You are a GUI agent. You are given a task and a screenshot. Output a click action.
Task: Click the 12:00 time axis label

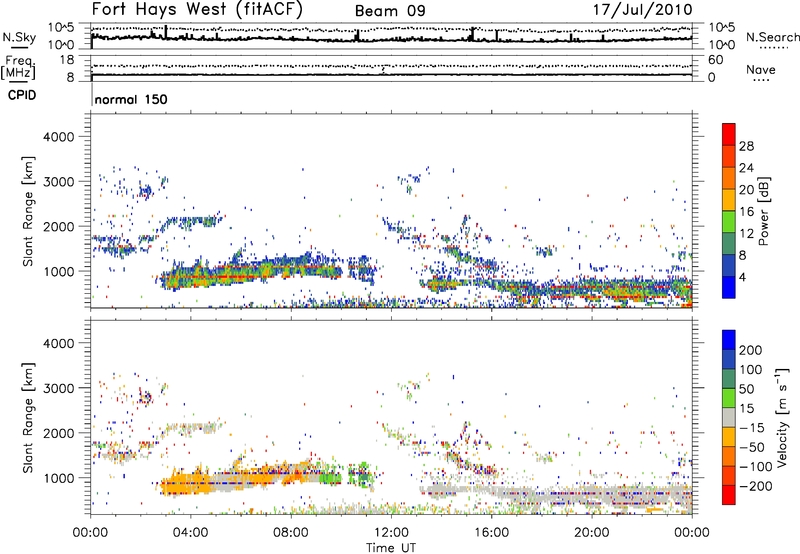point(391,533)
